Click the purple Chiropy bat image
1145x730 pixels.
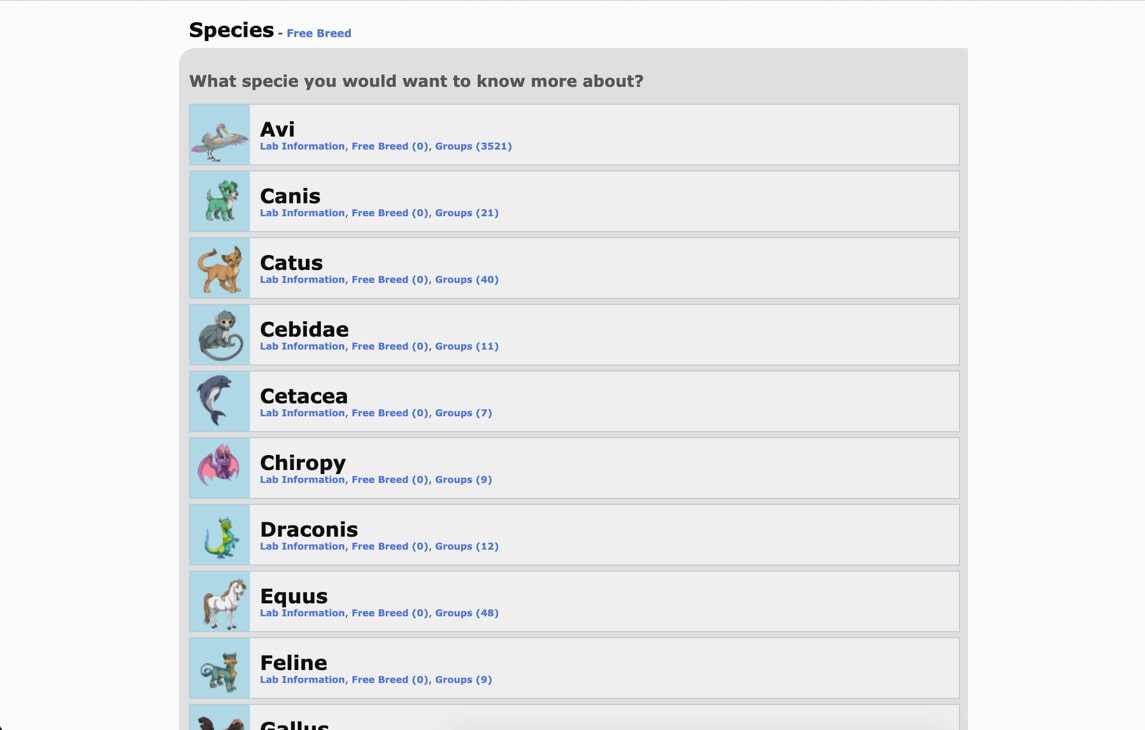pos(219,468)
